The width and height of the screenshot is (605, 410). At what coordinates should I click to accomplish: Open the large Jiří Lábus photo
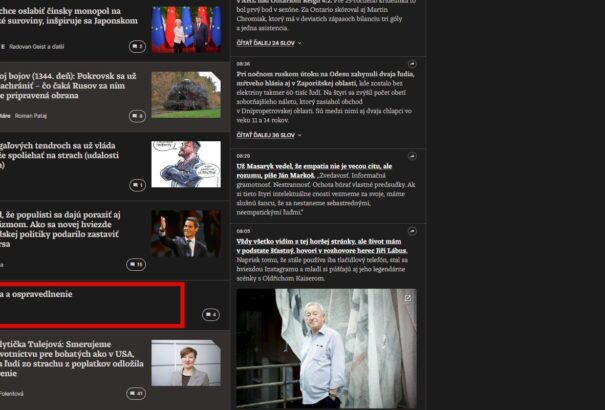326,348
